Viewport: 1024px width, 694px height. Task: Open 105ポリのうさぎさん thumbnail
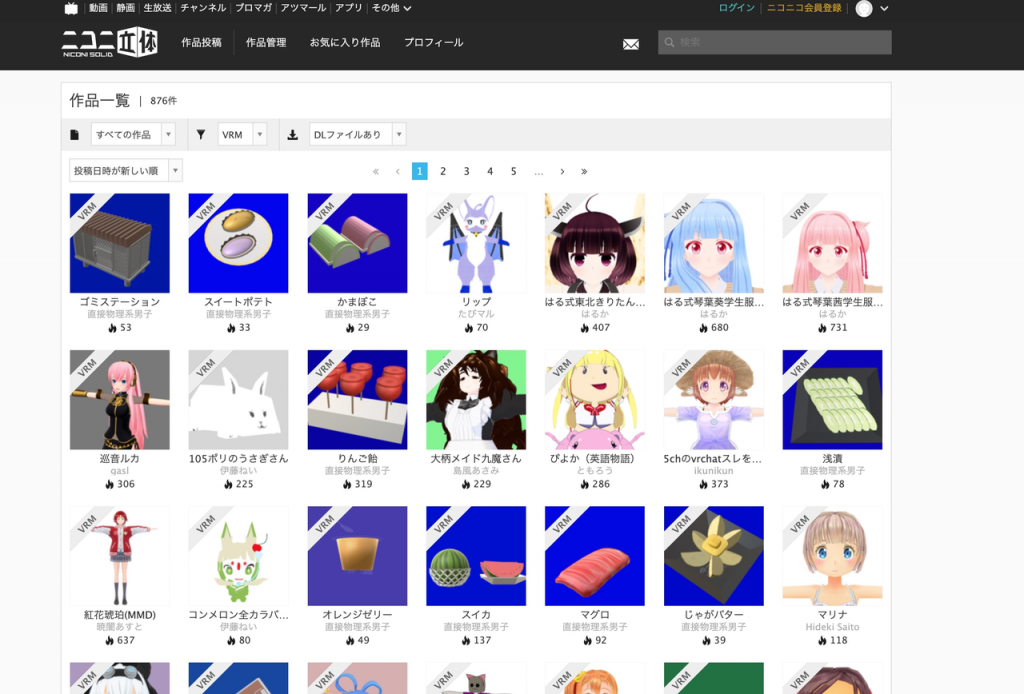pos(238,400)
